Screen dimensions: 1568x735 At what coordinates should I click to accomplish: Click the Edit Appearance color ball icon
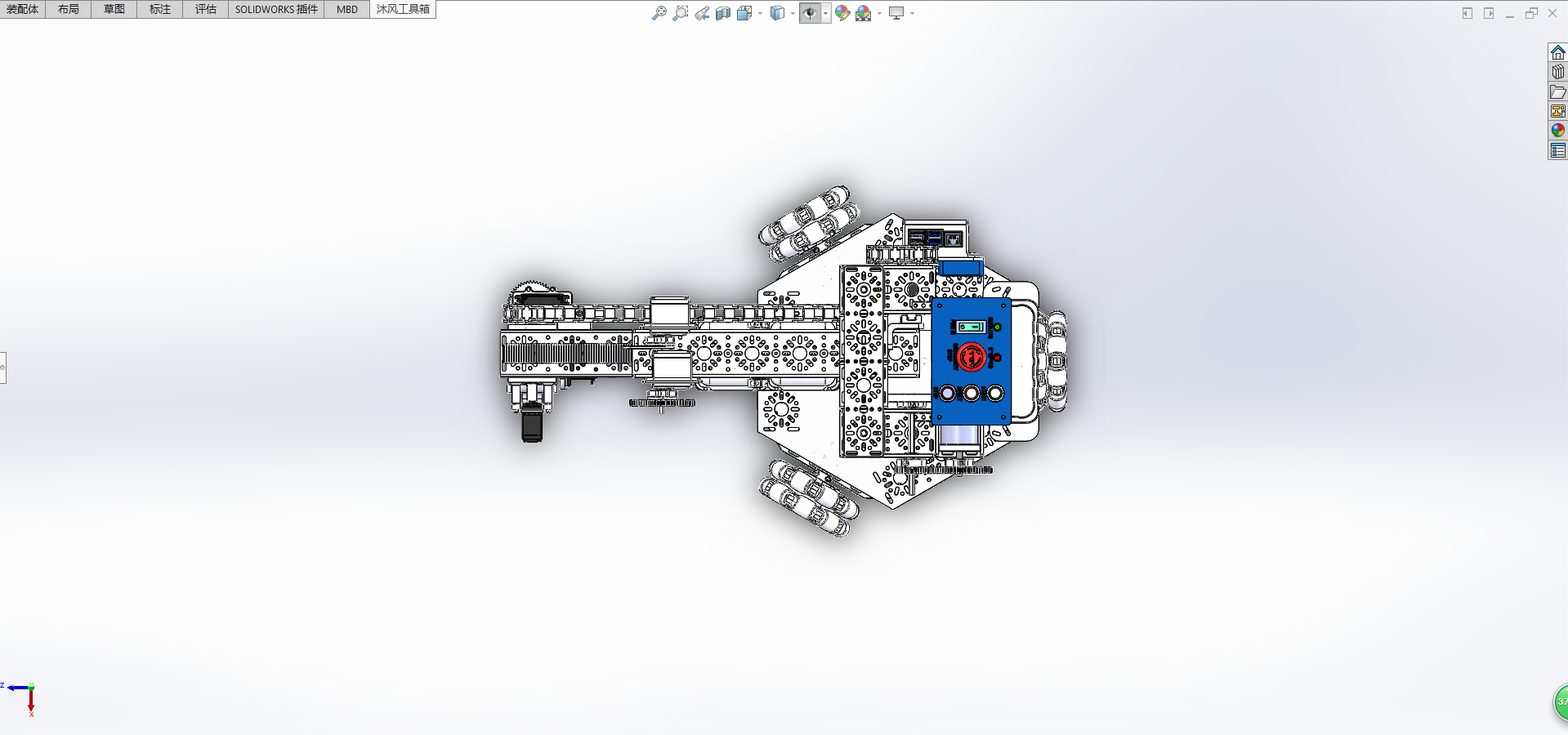click(x=842, y=13)
